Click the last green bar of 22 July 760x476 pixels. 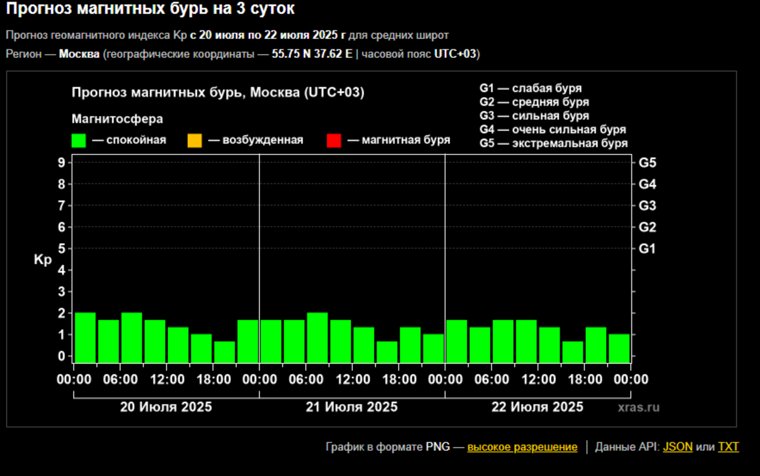pos(619,349)
